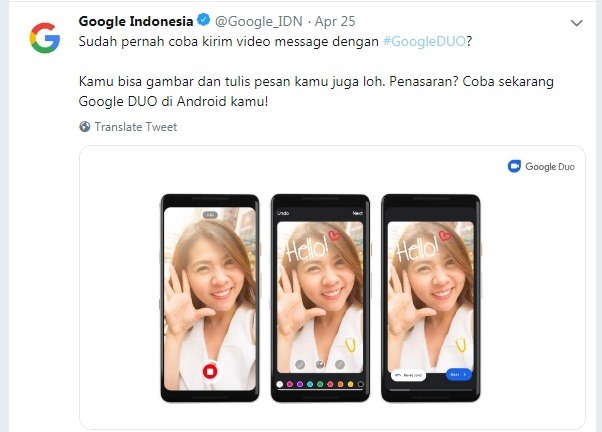
Task: Click the globe icon beside Translate Tweet
Action: (84, 127)
